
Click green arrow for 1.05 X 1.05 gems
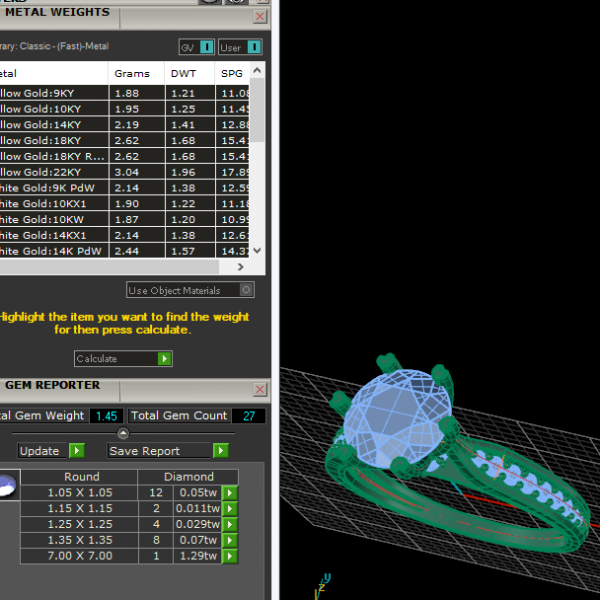pos(230,493)
